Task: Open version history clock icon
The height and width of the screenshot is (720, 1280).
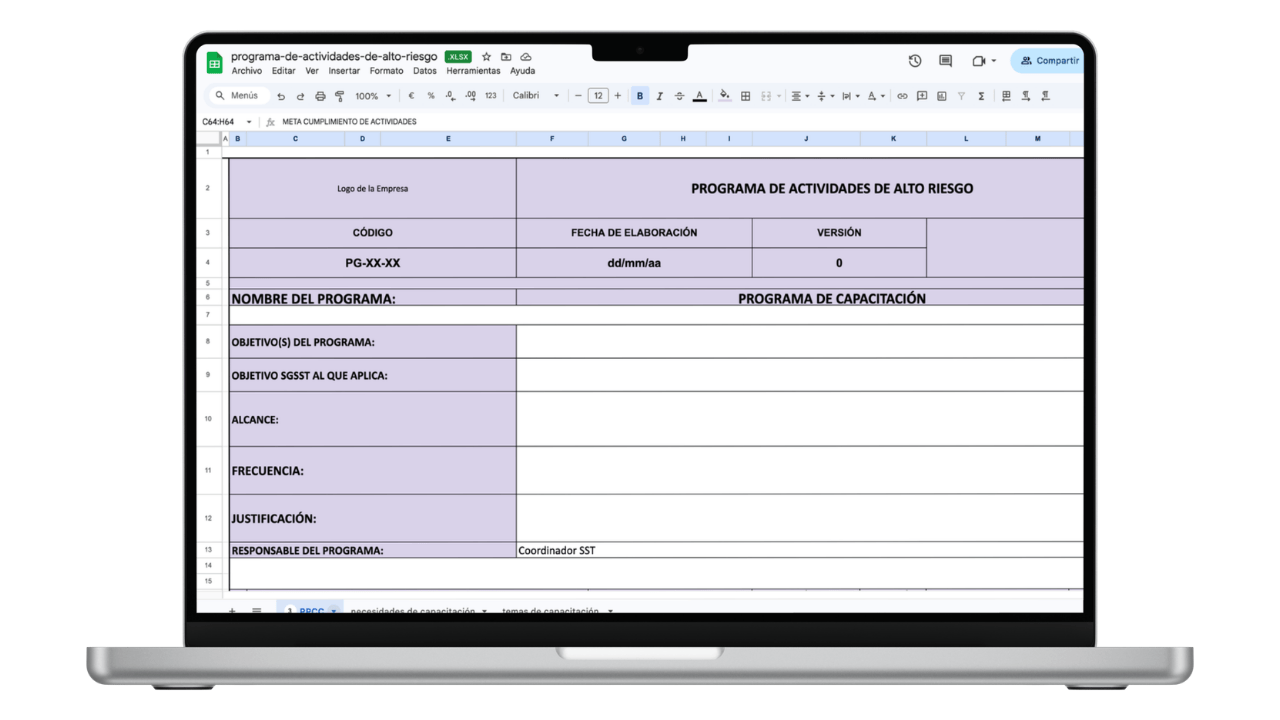Action: pos(914,61)
